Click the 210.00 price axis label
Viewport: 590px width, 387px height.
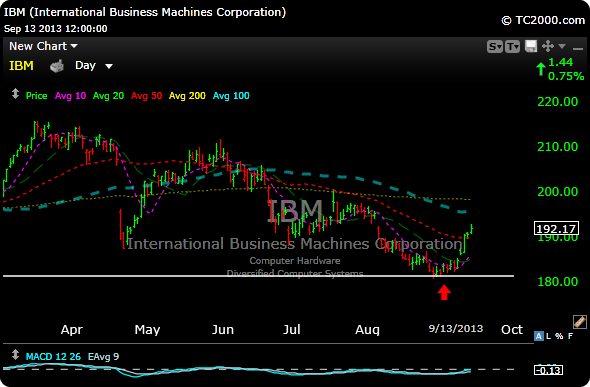pos(558,147)
